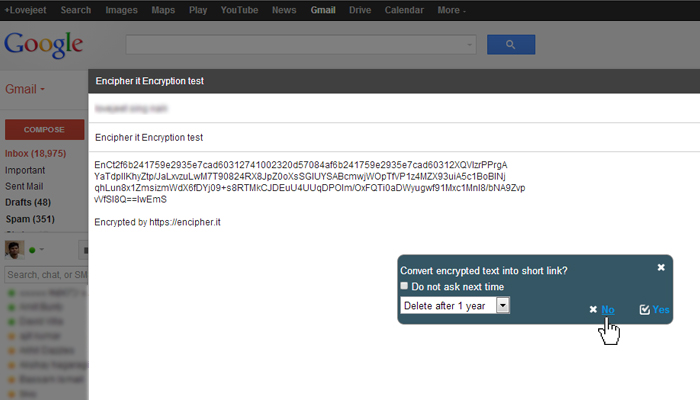Expand the search options arrow
Viewport: 700px width, 400px height.
click(x=469, y=45)
